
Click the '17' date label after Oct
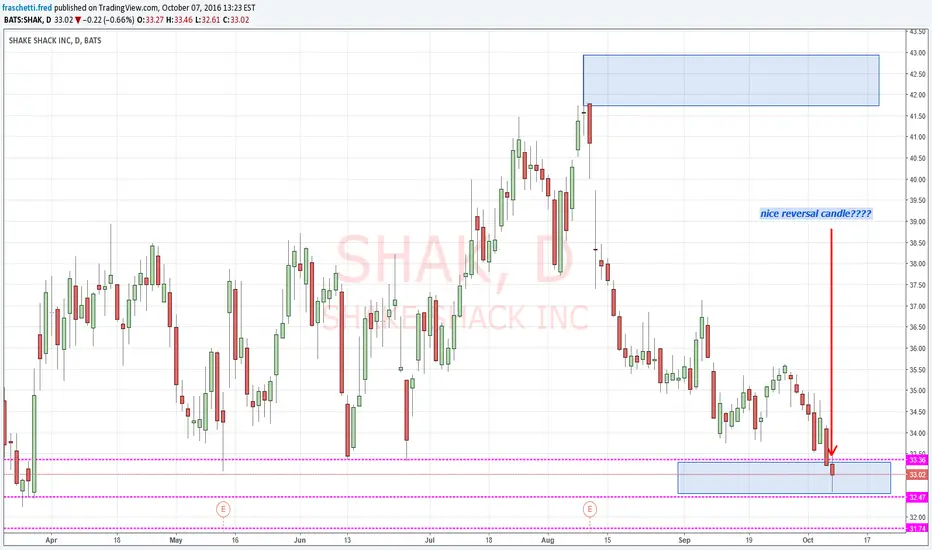tap(867, 540)
